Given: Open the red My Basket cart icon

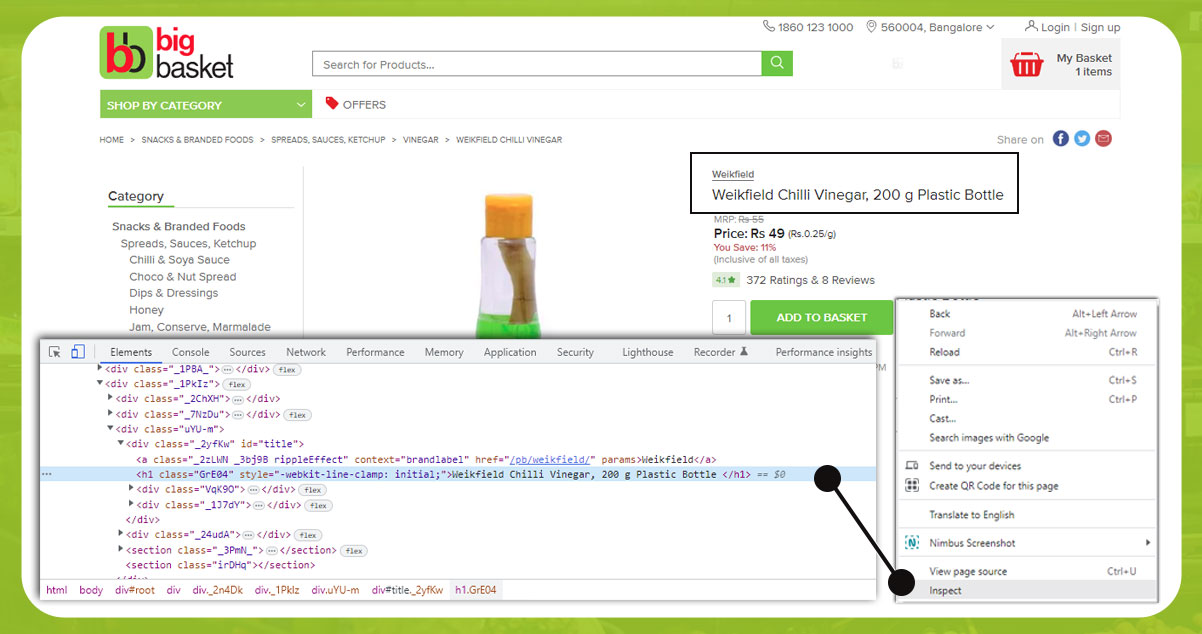Looking at the screenshot, I should click(1026, 65).
